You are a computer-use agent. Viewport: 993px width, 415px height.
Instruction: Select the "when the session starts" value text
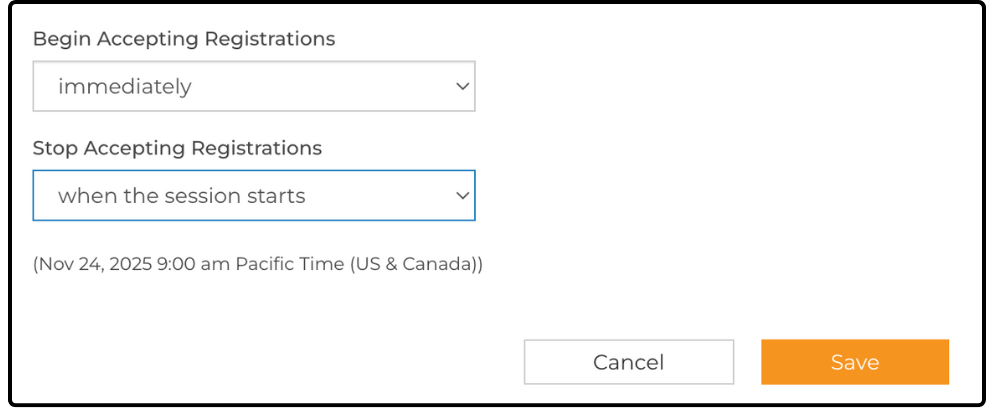coord(181,196)
